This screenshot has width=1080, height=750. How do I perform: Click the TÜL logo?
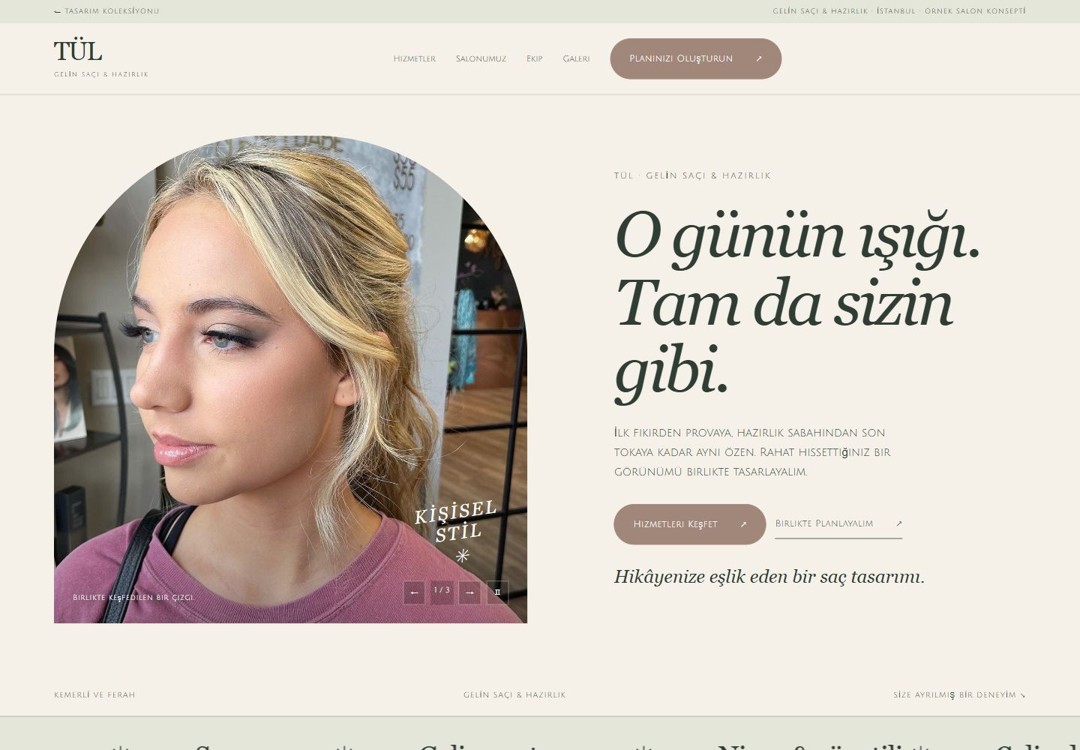click(78, 51)
